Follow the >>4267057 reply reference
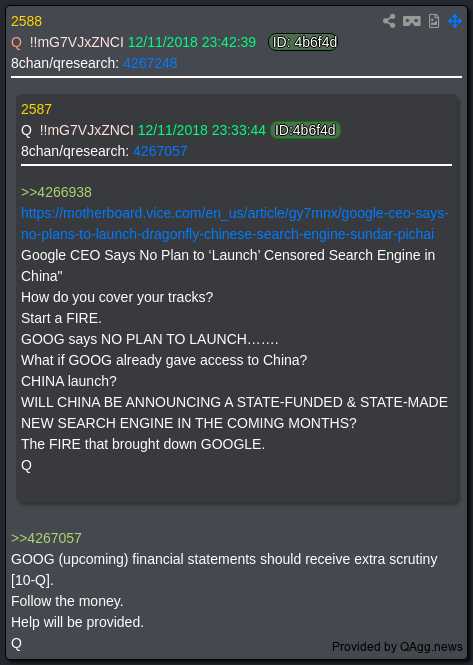 pyautogui.click(x=46, y=538)
